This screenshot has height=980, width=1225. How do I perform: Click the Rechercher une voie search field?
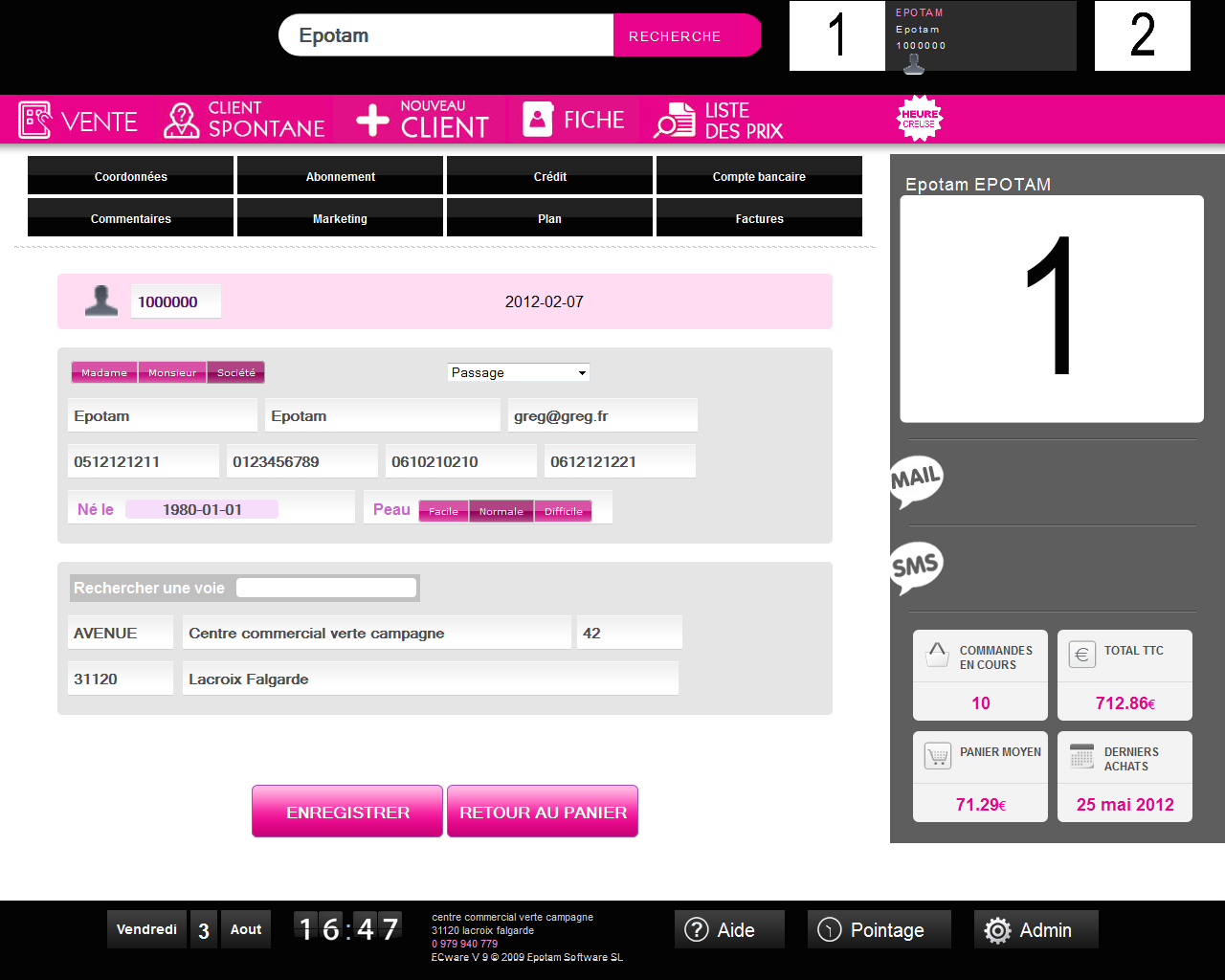pos(326,588)
